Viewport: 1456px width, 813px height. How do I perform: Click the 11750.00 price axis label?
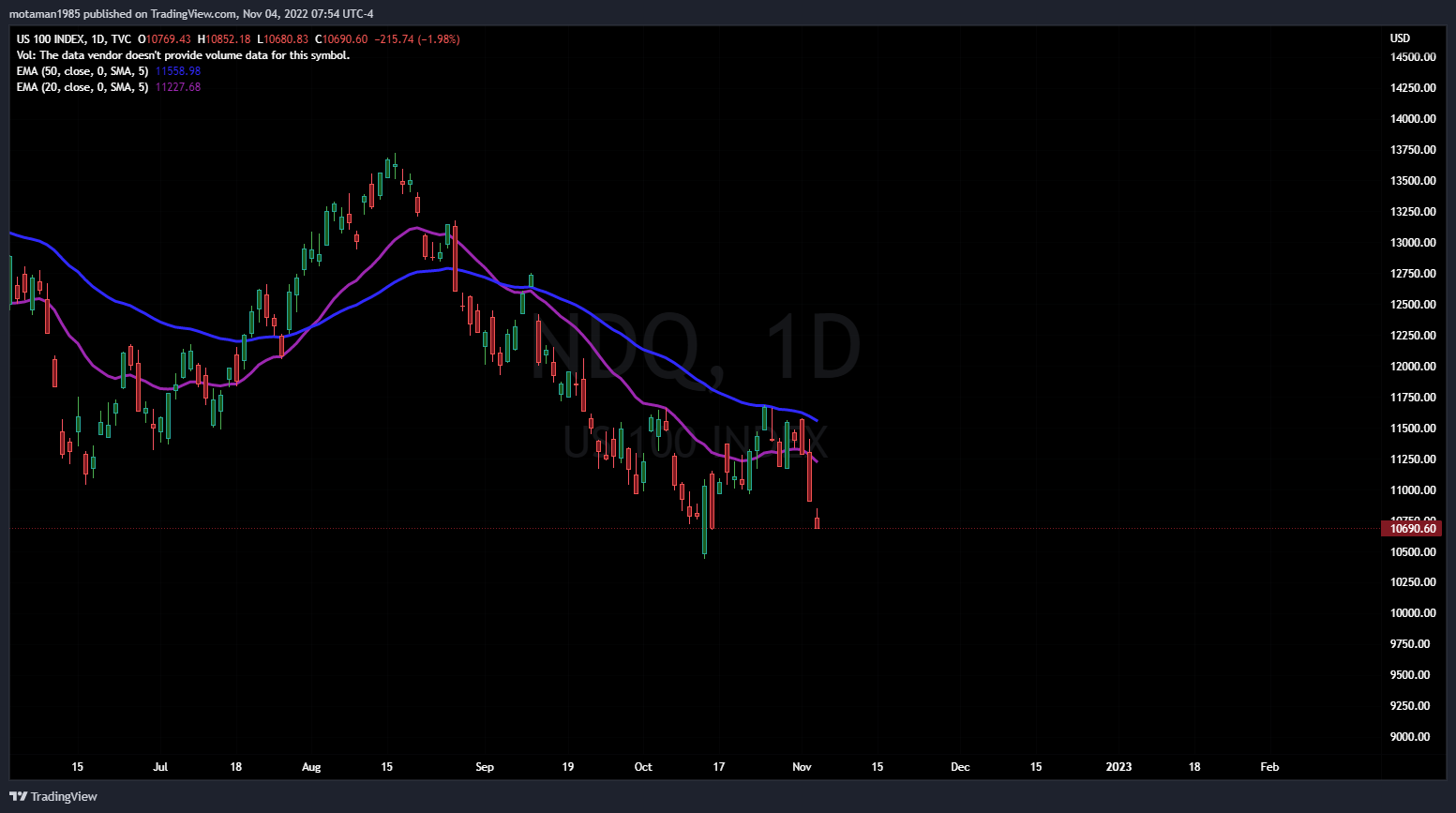tap(1413, 398)
